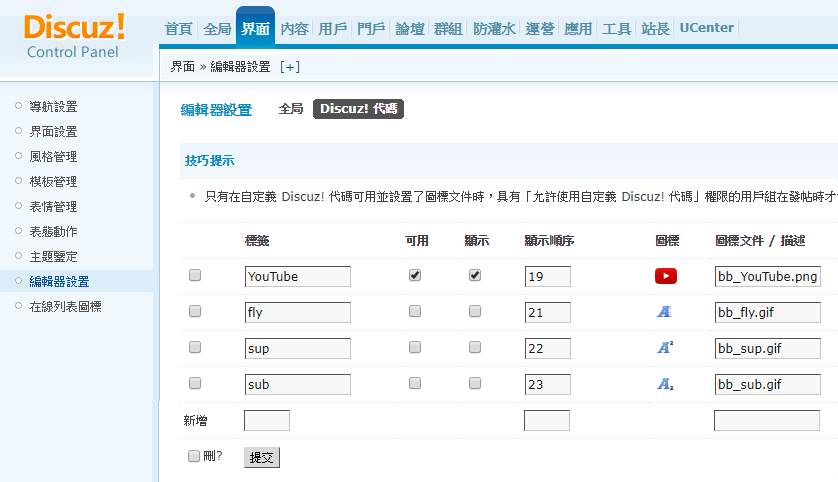
Task: Click the [+] add shortcut link
Action: pyautogui.click(x=290, y=67)
